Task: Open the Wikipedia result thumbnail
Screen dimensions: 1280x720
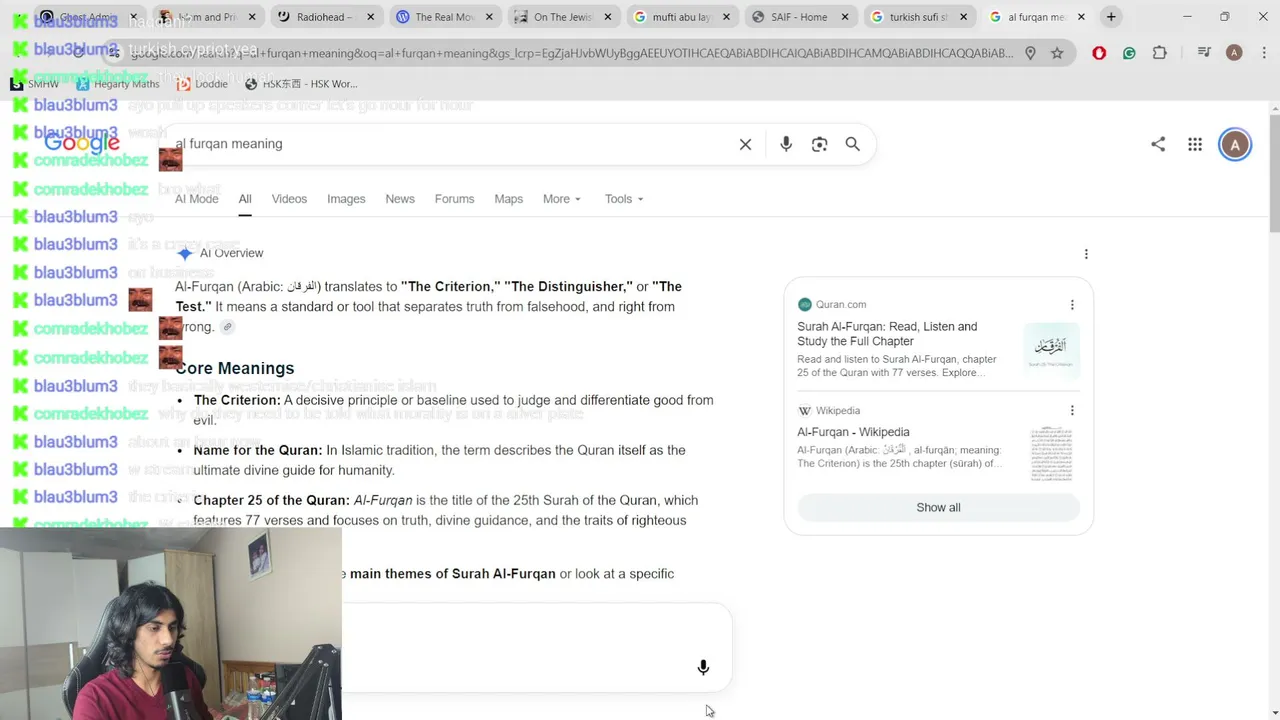Action: (1051, 455)
